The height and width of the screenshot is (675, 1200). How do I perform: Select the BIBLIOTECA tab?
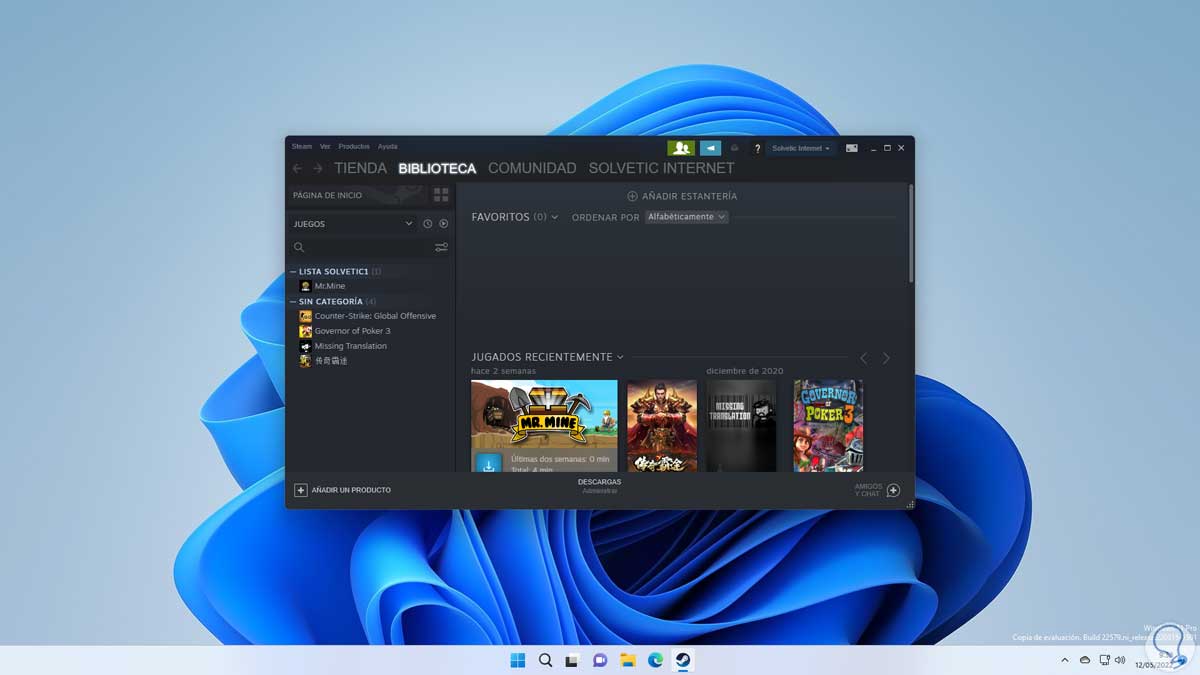[437, 168]
